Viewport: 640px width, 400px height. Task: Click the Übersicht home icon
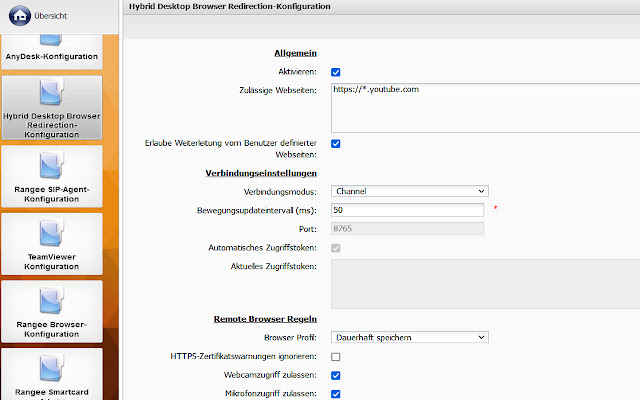point(20,16)
